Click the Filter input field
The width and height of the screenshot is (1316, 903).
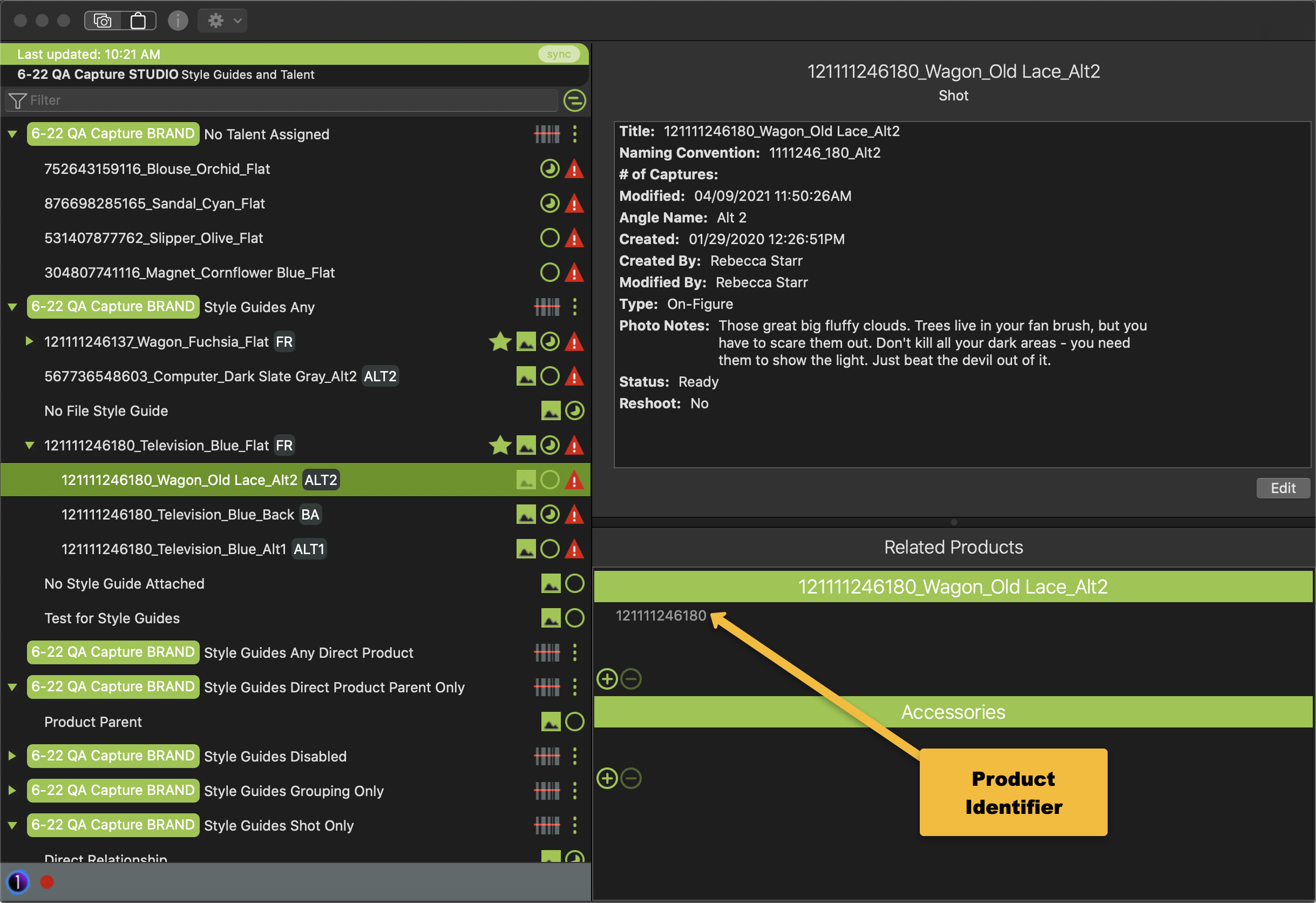coord(283,101)
